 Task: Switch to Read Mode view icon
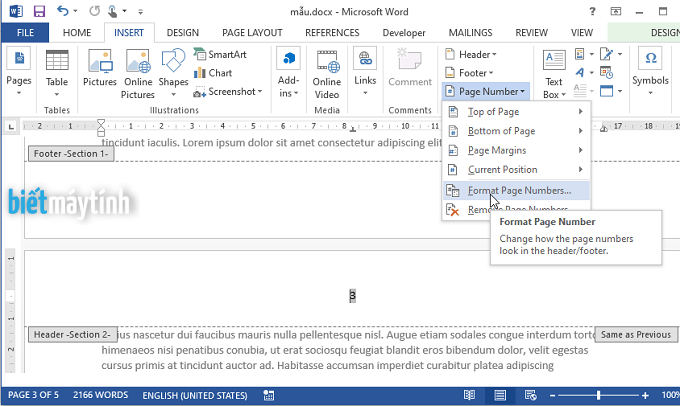pyautogui.click(x=469, y=395)
